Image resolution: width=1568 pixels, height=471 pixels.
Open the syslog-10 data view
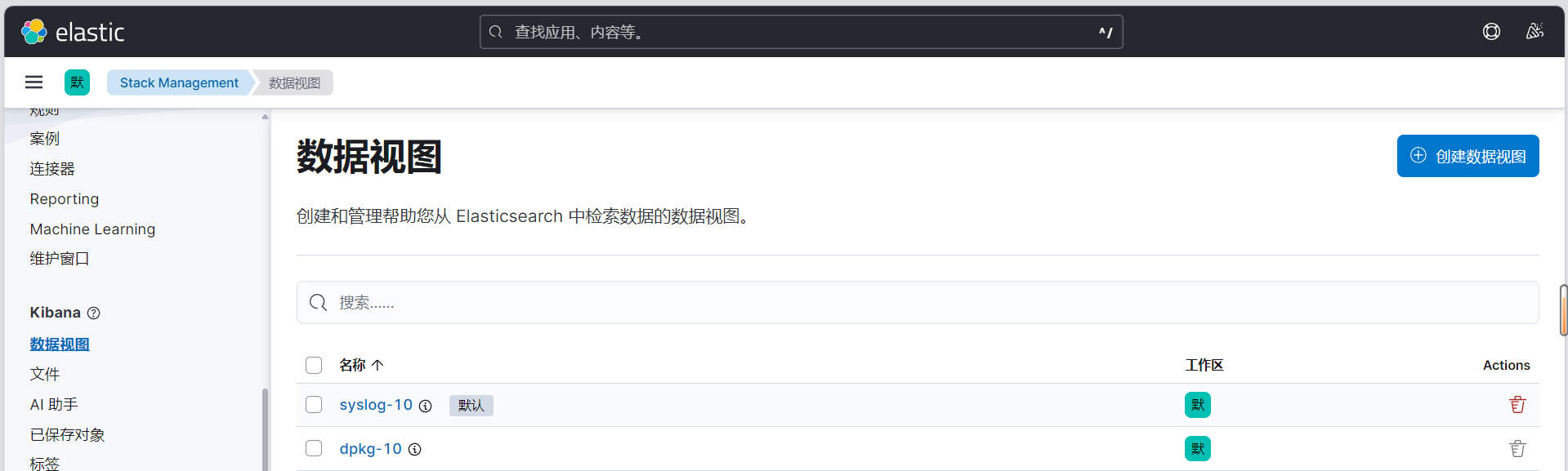point(376,405)
